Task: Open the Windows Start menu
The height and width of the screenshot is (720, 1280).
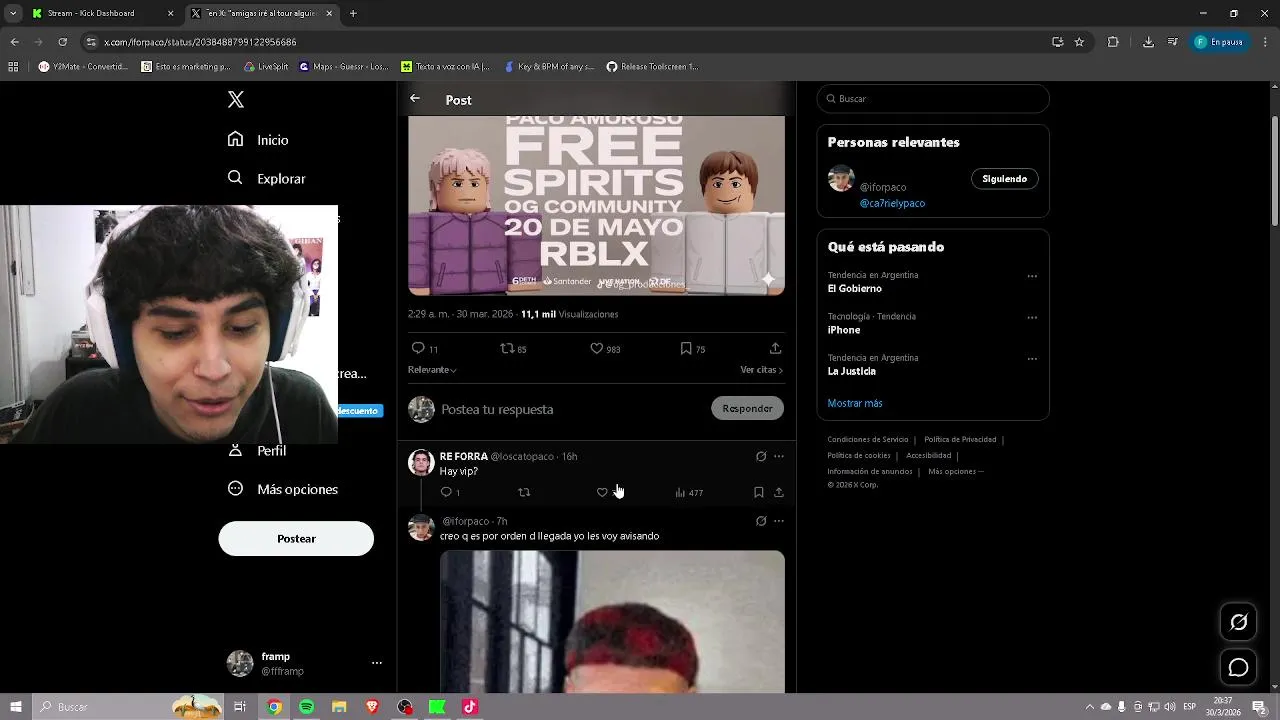Action: 16,707
